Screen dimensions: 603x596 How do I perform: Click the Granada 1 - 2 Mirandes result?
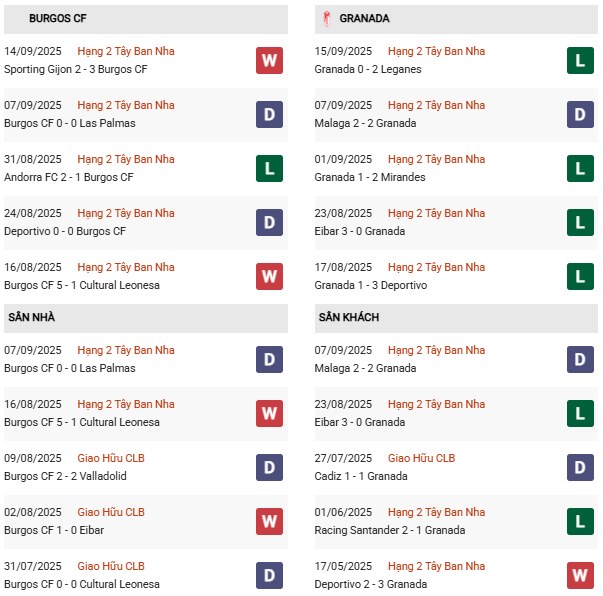pyautogui.click(x=370, y=177)
